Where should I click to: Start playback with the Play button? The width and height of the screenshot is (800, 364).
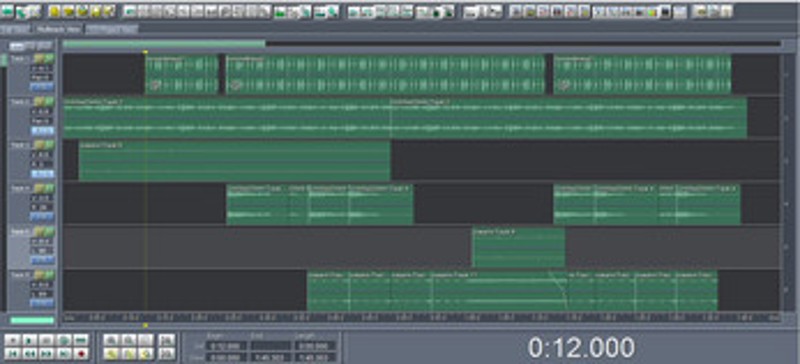30,340
